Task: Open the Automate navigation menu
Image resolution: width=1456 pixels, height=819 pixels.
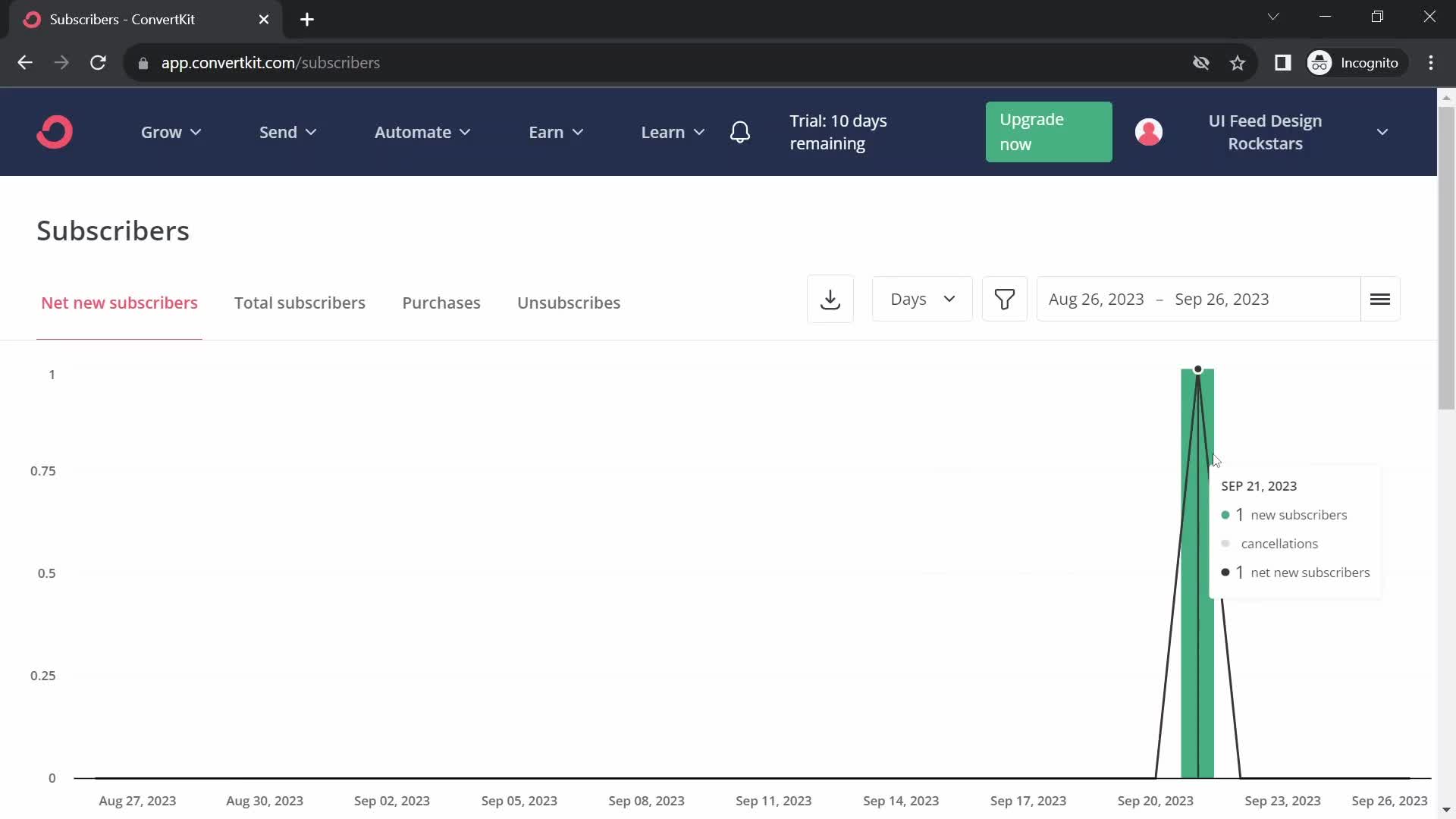Action: [422, 132]
